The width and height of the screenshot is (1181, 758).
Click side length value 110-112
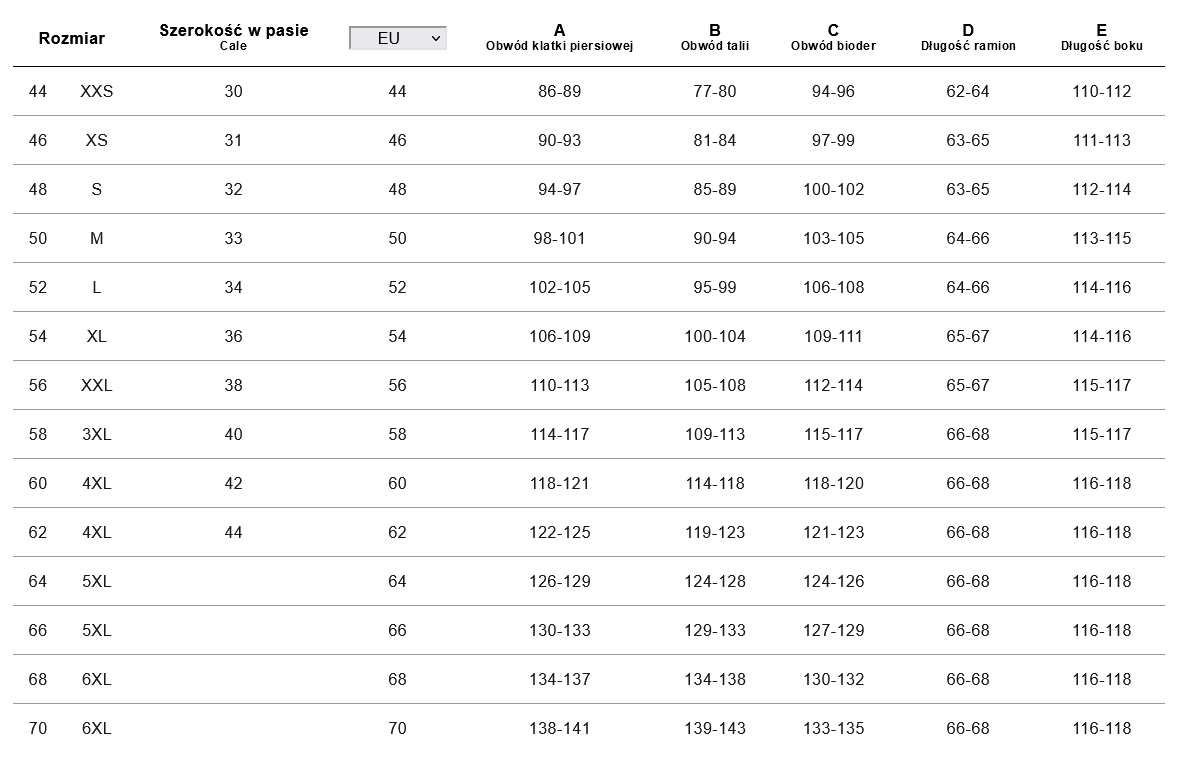[1101, 92]
